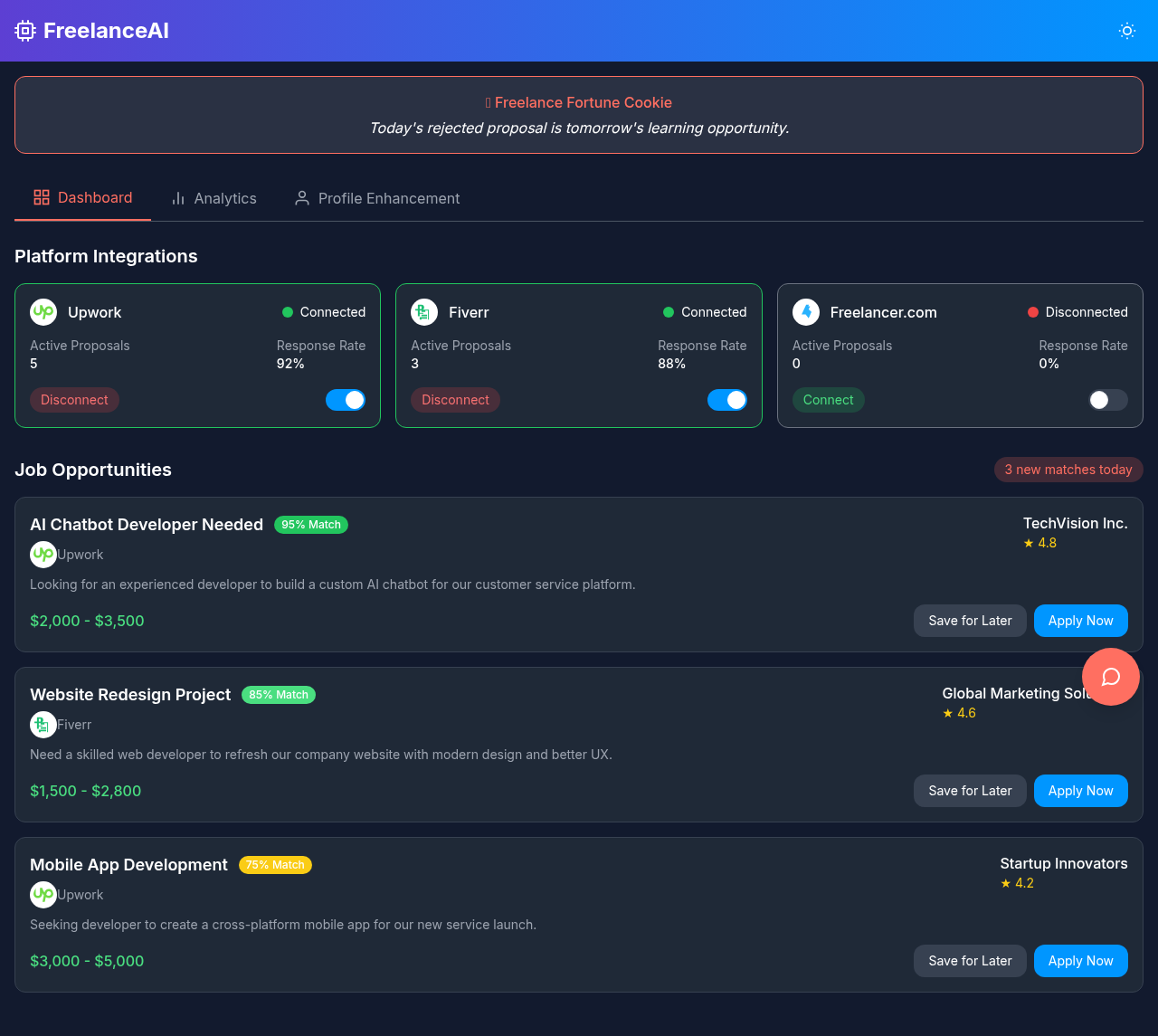Image resolution: width=1158 pixels, height=1036 pixels.
Task: Open the floating chat bubble
Action: tap(1110, 676)
